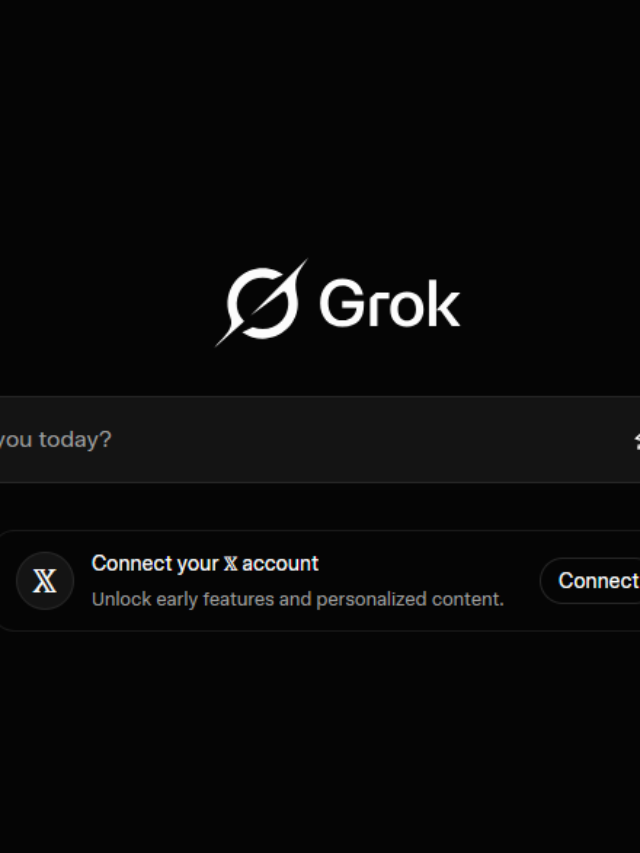Screen dimensions: 640x853
Task: Click the word "Connect" starting the card heading
Action: 128,564
